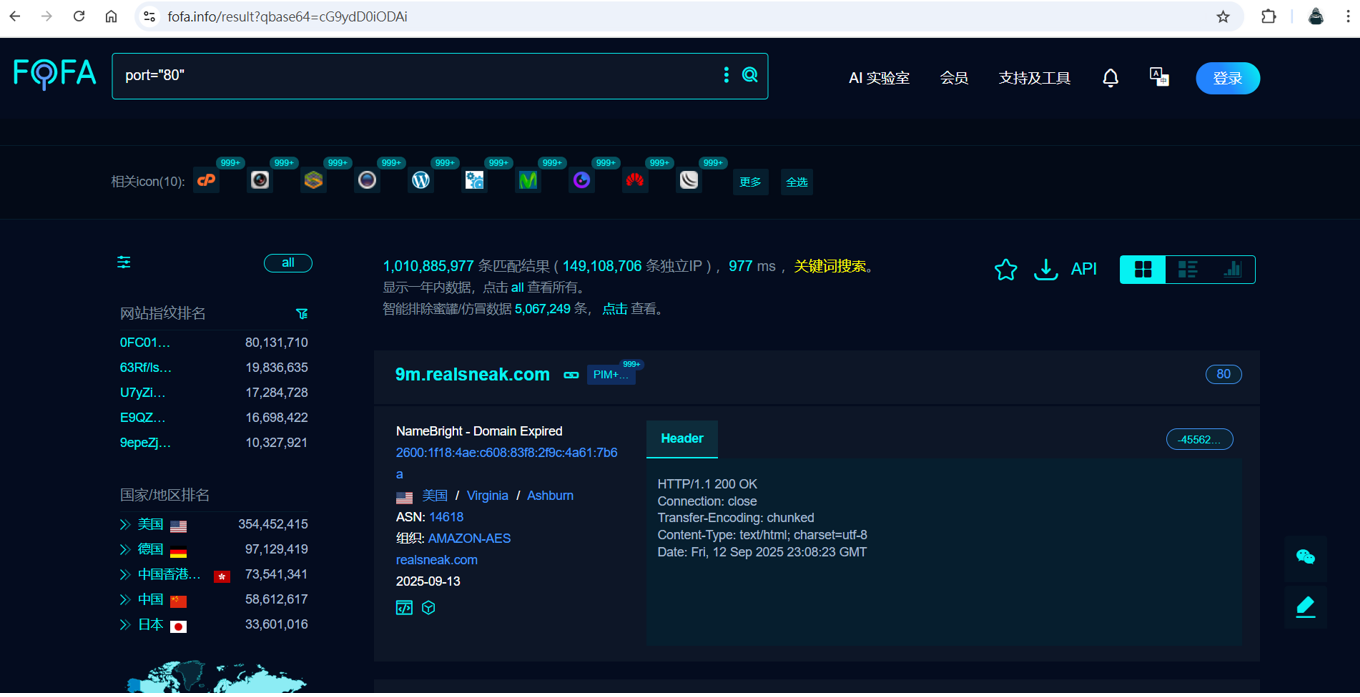Download results with the download icon

[x=1046, y=269]
